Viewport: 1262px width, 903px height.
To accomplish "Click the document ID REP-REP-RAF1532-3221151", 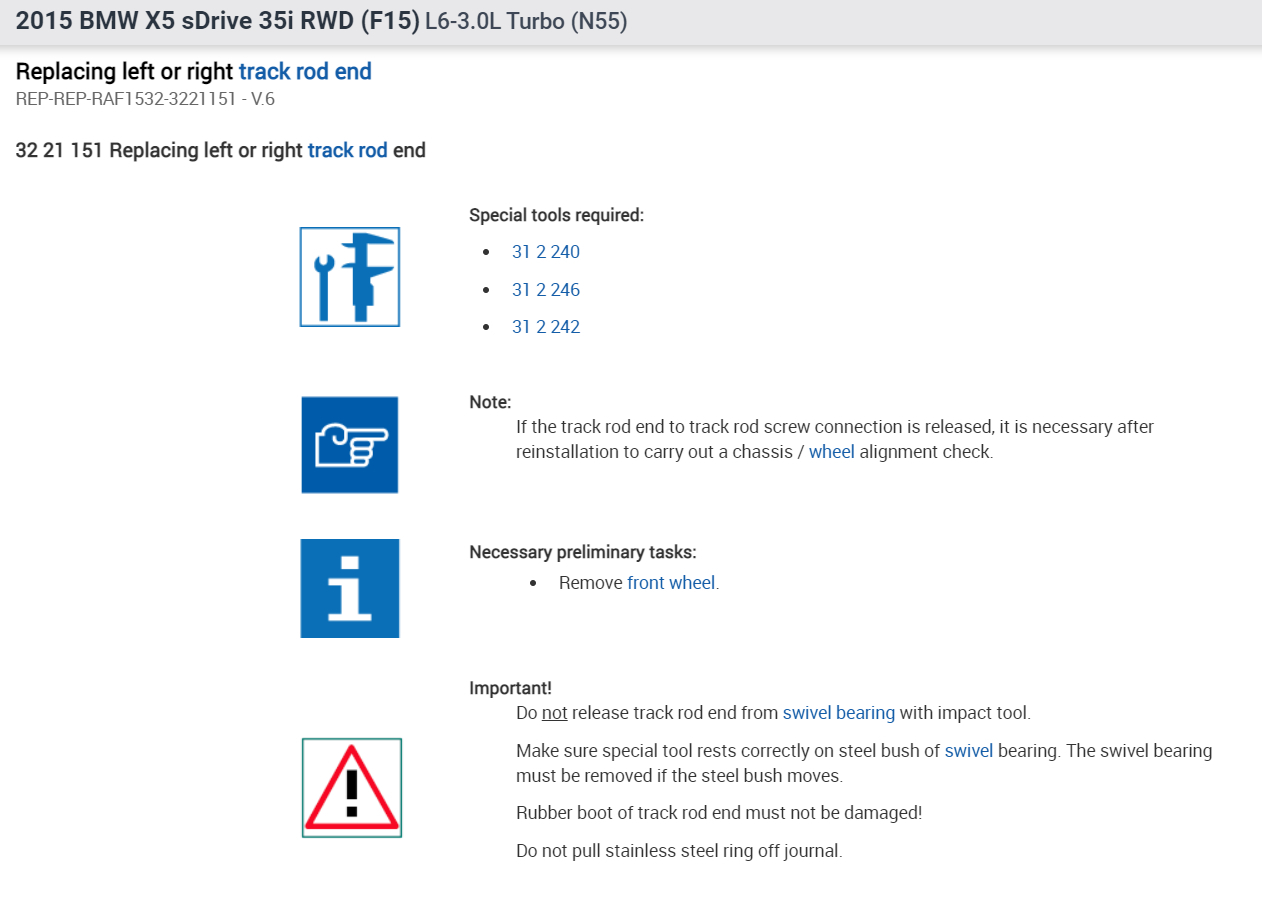I will (145, 99).
